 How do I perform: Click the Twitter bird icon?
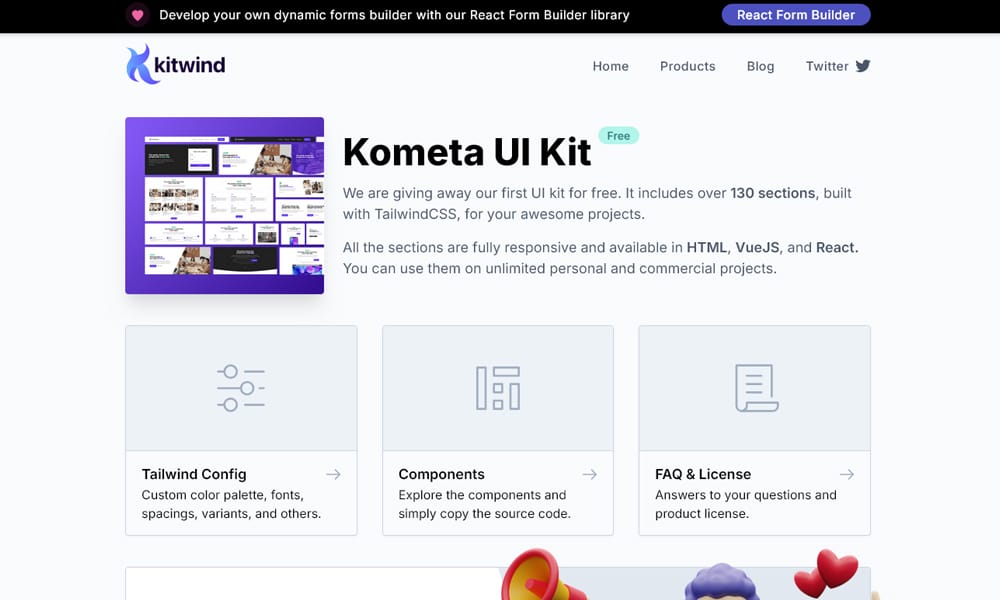click(863, 66)
